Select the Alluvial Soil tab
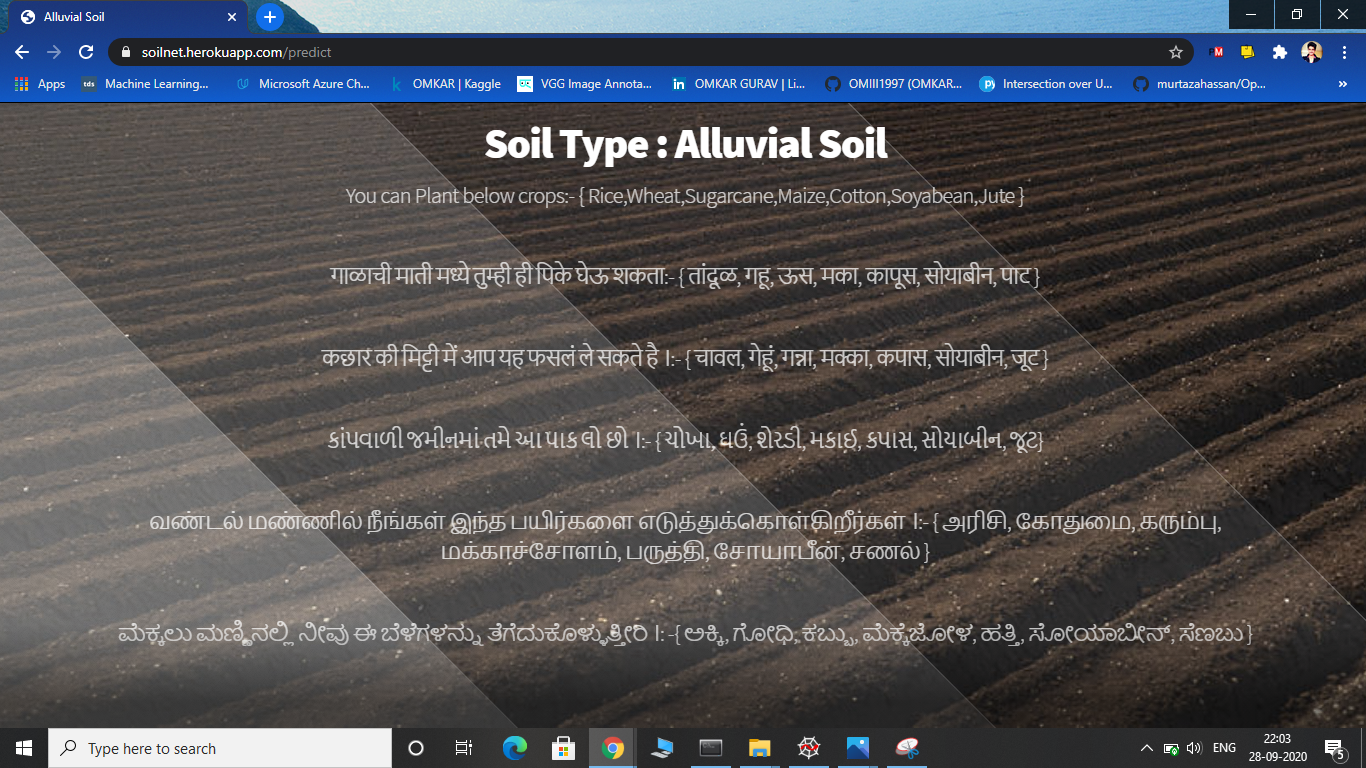The height and width of the screenshot is (768, 1366). (x=128, y=17)
